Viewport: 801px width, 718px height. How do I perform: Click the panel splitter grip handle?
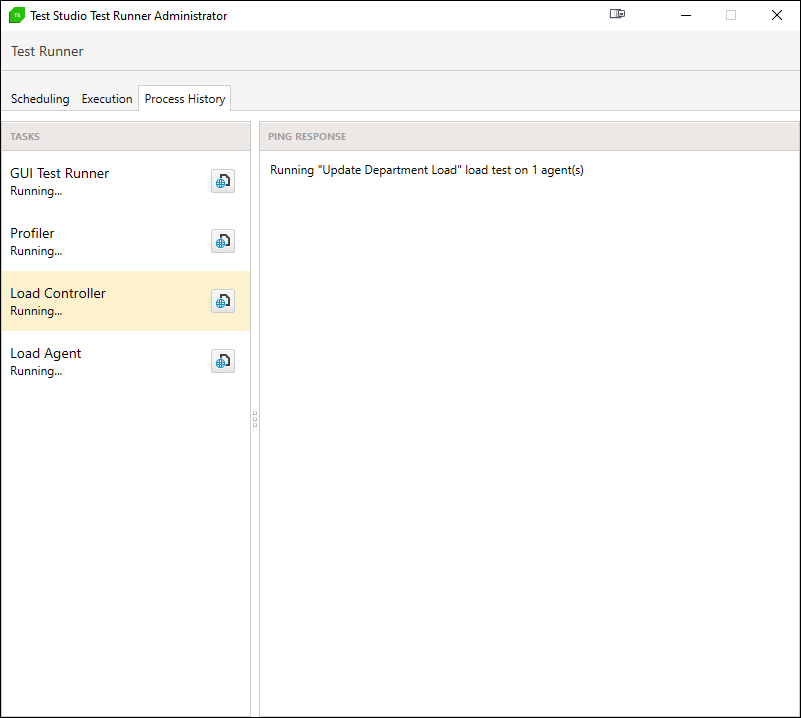pos(255,419)
